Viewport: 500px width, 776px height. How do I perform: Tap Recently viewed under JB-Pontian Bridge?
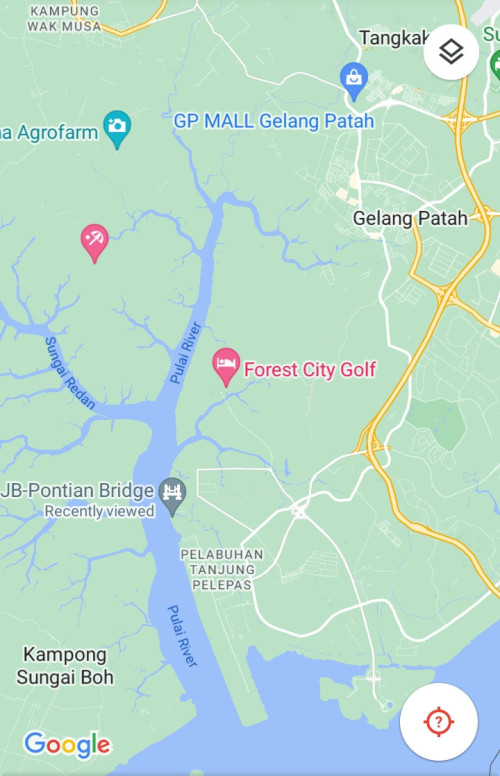100,511
